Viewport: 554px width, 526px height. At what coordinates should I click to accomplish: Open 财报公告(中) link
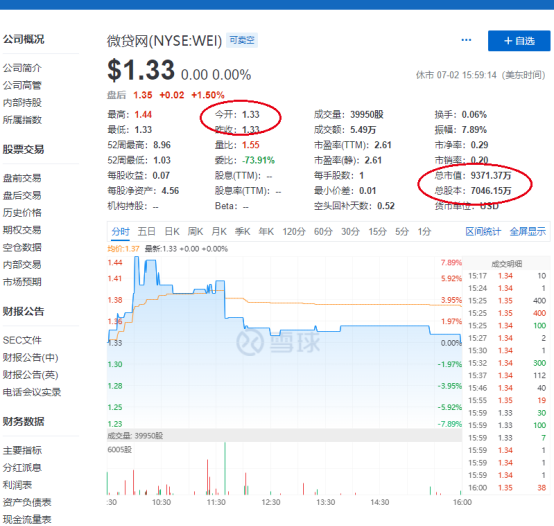pos(30,357)
